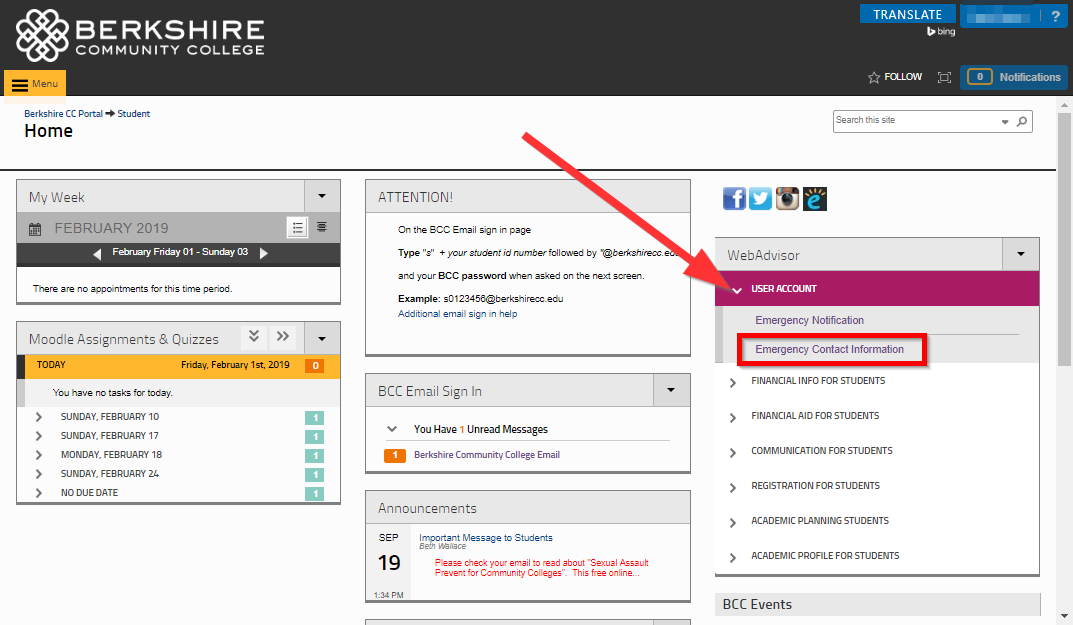Click the help question mark icon
The height and width of the screenshot is (625, 1073).
pyautogui.click(x=1055, y=16)
